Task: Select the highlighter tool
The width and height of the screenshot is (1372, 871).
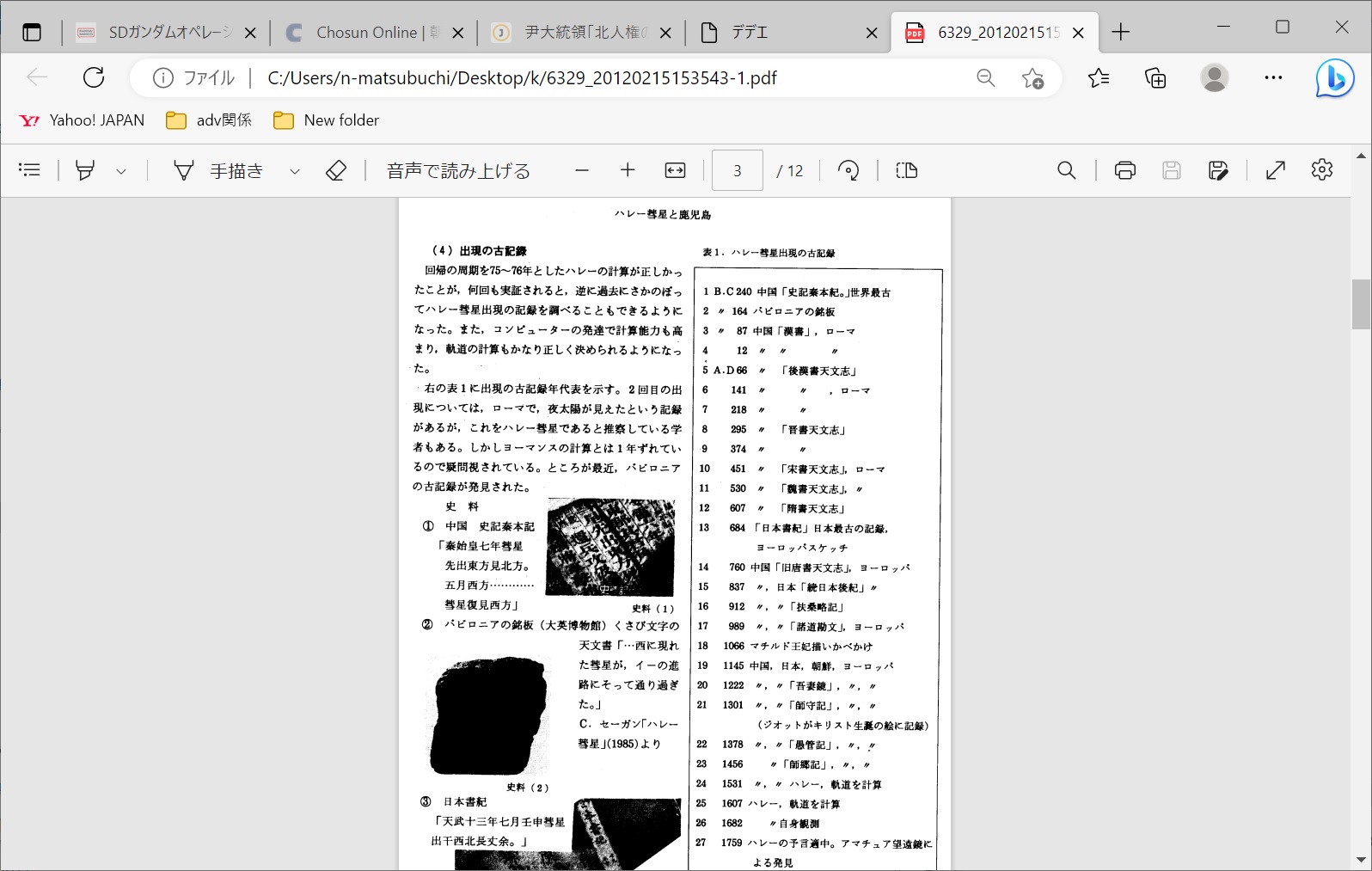Action: coord(85,170)
